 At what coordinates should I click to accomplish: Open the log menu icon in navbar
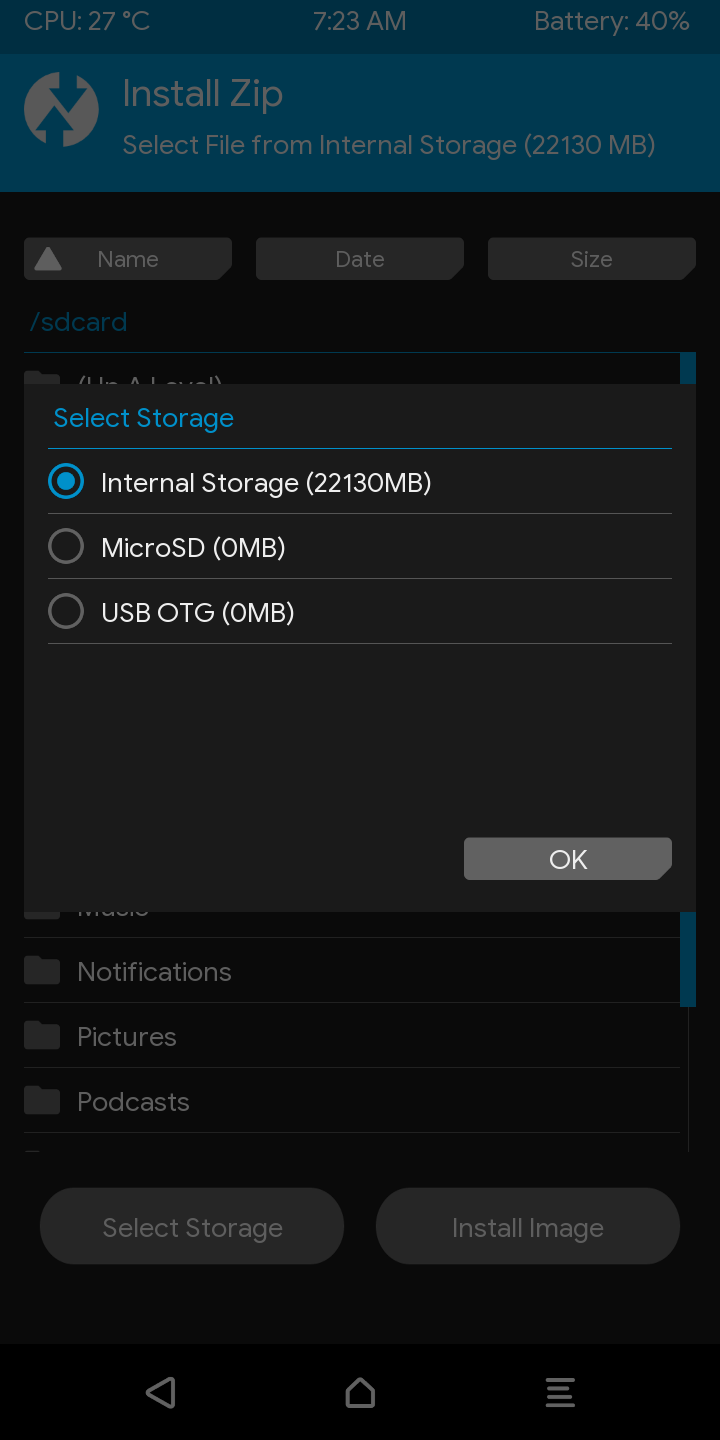[x=560, y=1392]
